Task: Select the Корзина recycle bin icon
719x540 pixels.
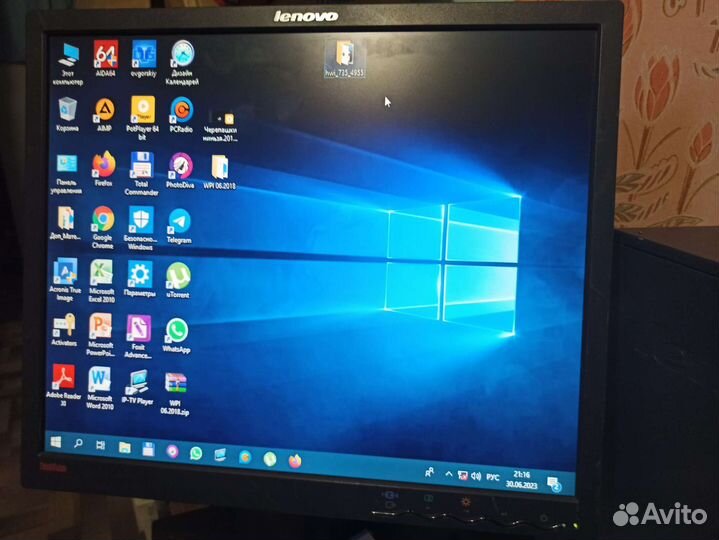Action: point(67,115)
